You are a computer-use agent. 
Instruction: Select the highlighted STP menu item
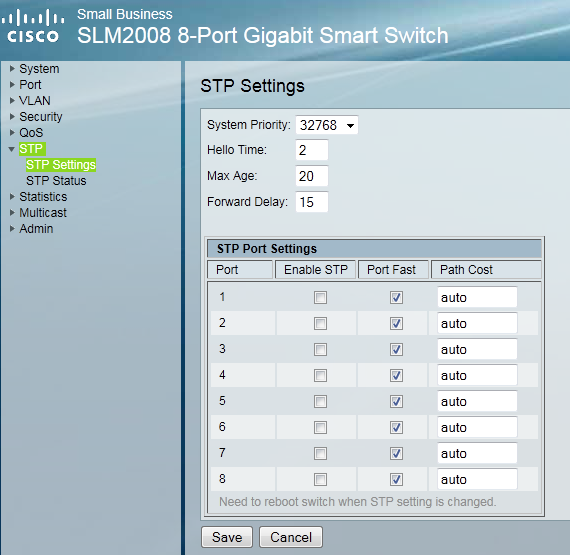click(32, 149)
